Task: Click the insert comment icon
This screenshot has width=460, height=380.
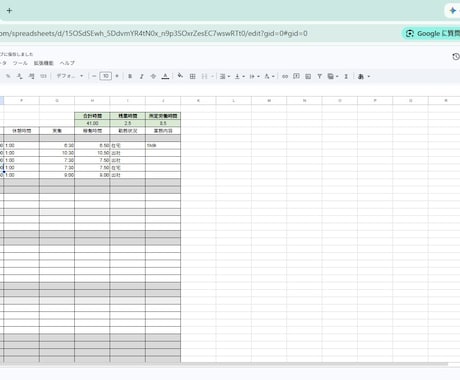Action: [x=296, y=76]
